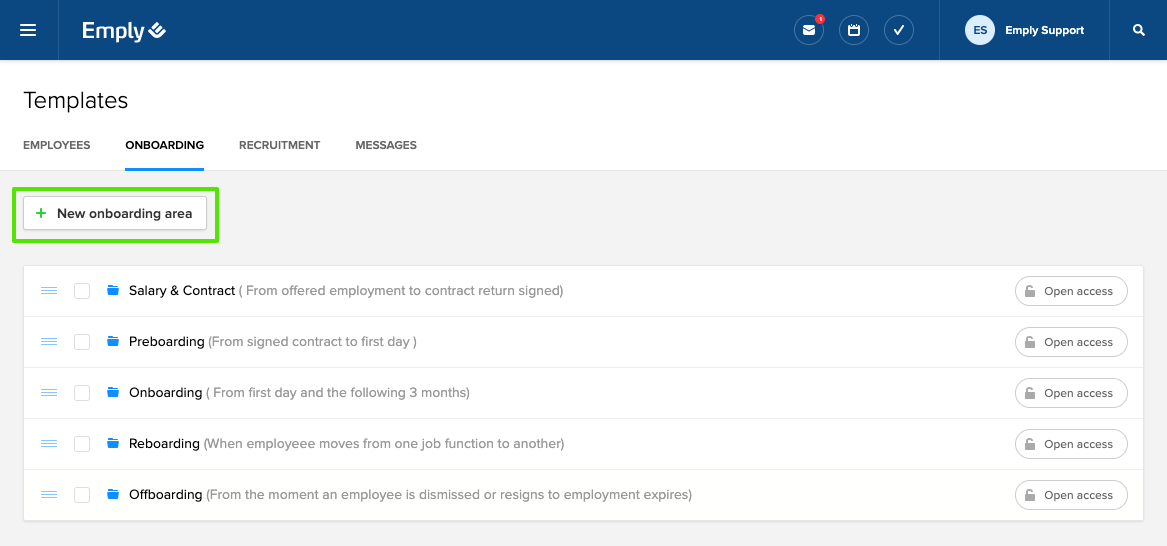Screen dimensions: 1167x546
Task: Tick the Salary & Contract checkbox
Action: tap(82, 291)
